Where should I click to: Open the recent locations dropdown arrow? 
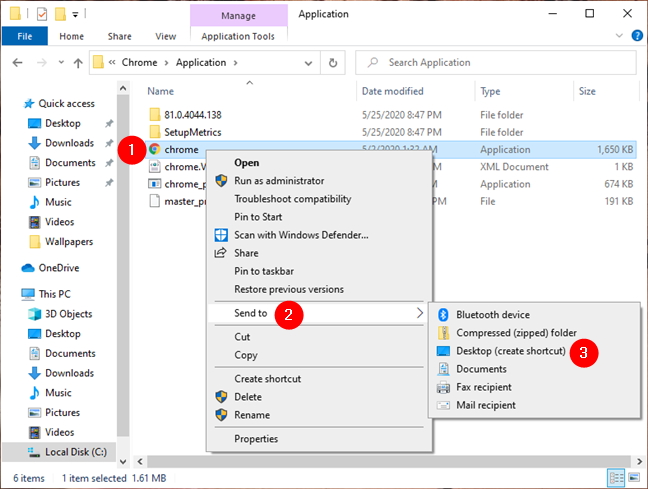point(61,62)
